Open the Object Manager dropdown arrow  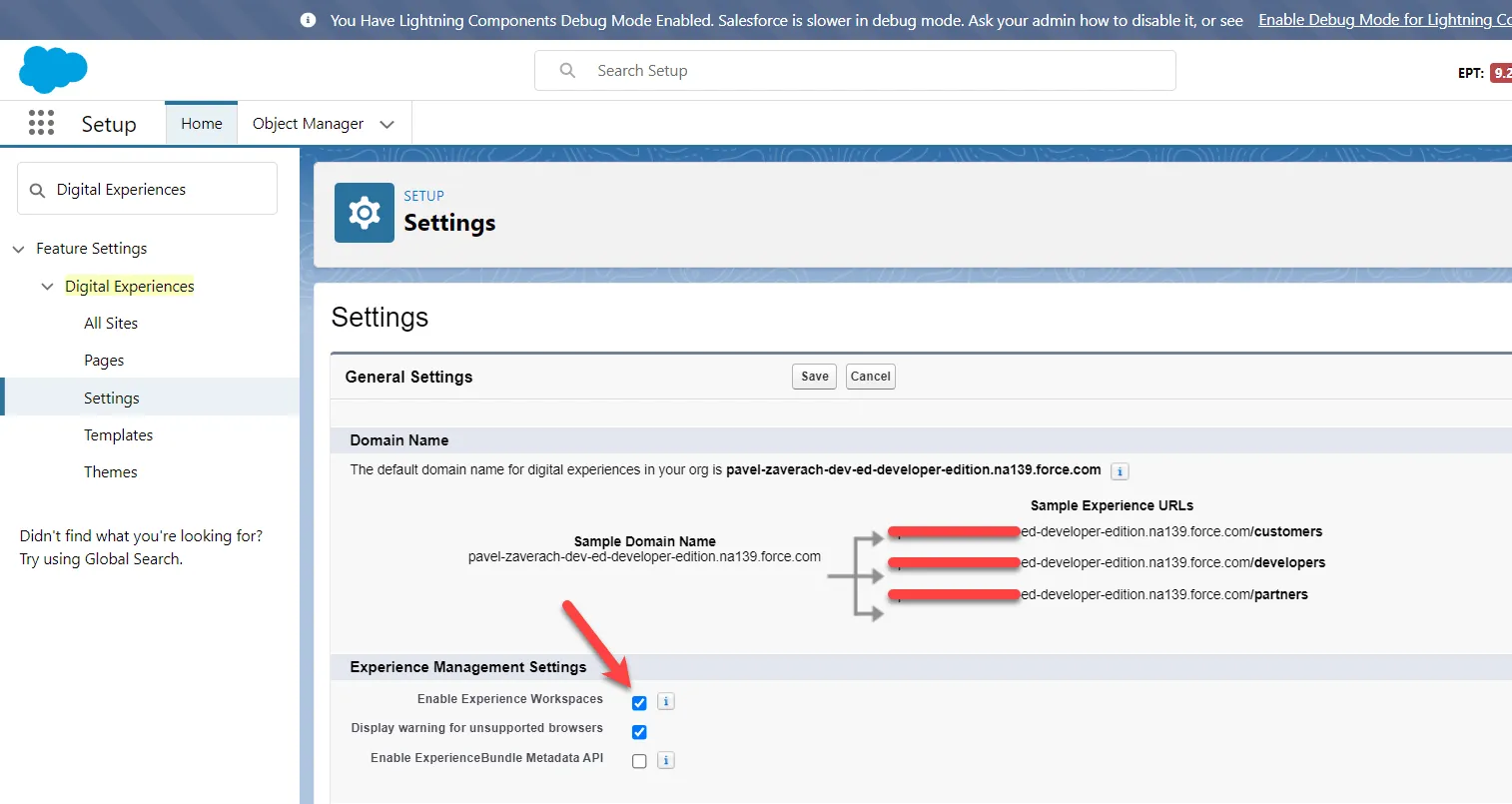pos(387,124)
